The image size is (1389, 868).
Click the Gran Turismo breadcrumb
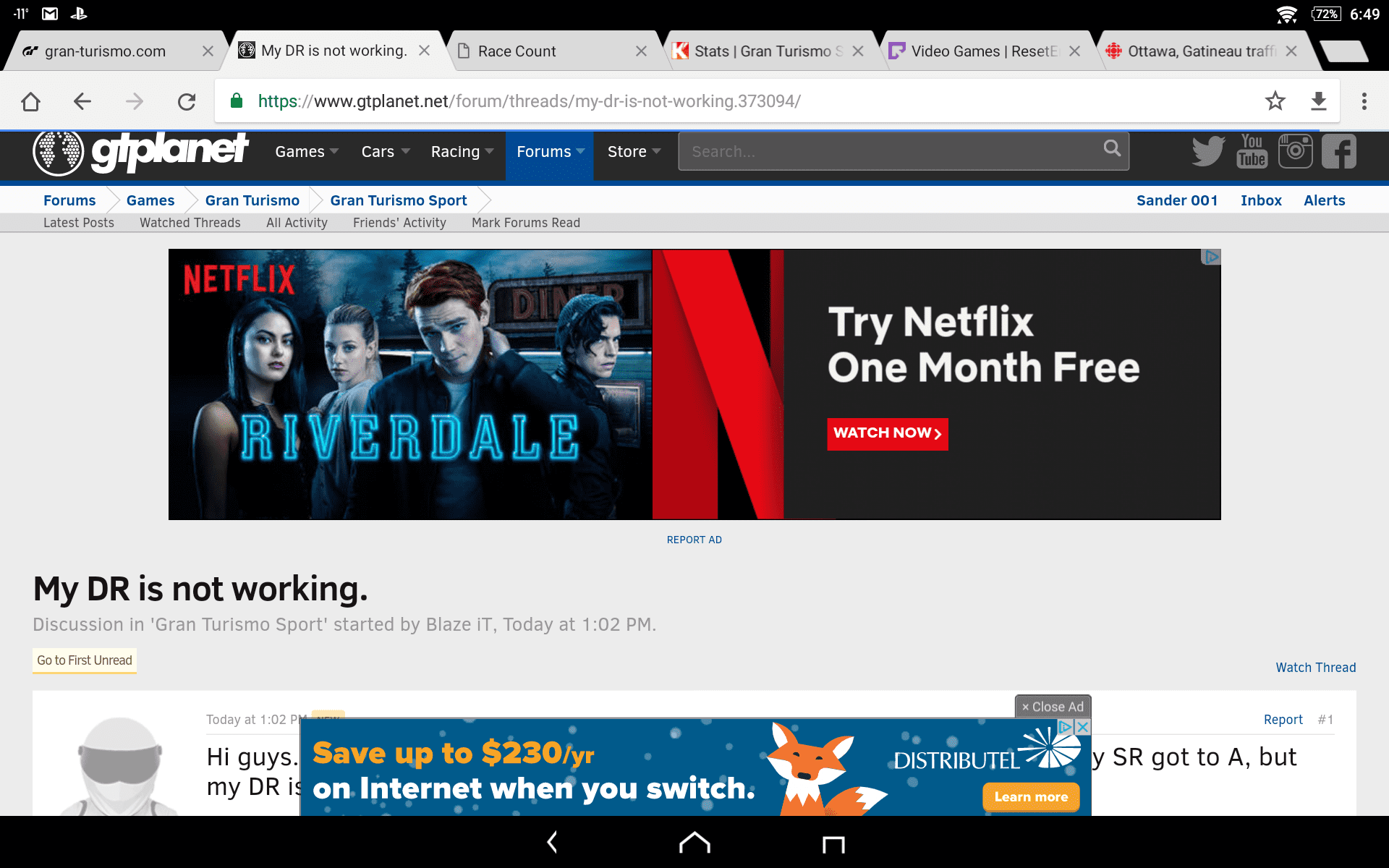[252, 200]
